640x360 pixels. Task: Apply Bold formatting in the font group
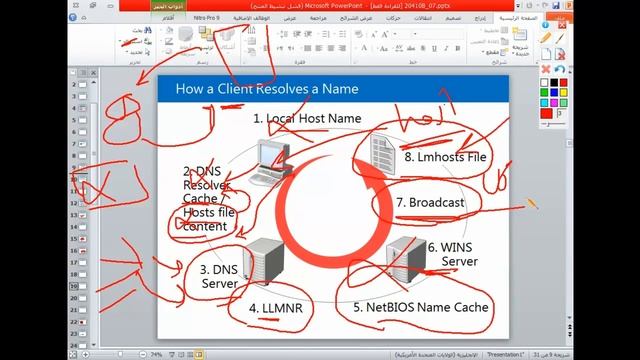pos(458,49)
